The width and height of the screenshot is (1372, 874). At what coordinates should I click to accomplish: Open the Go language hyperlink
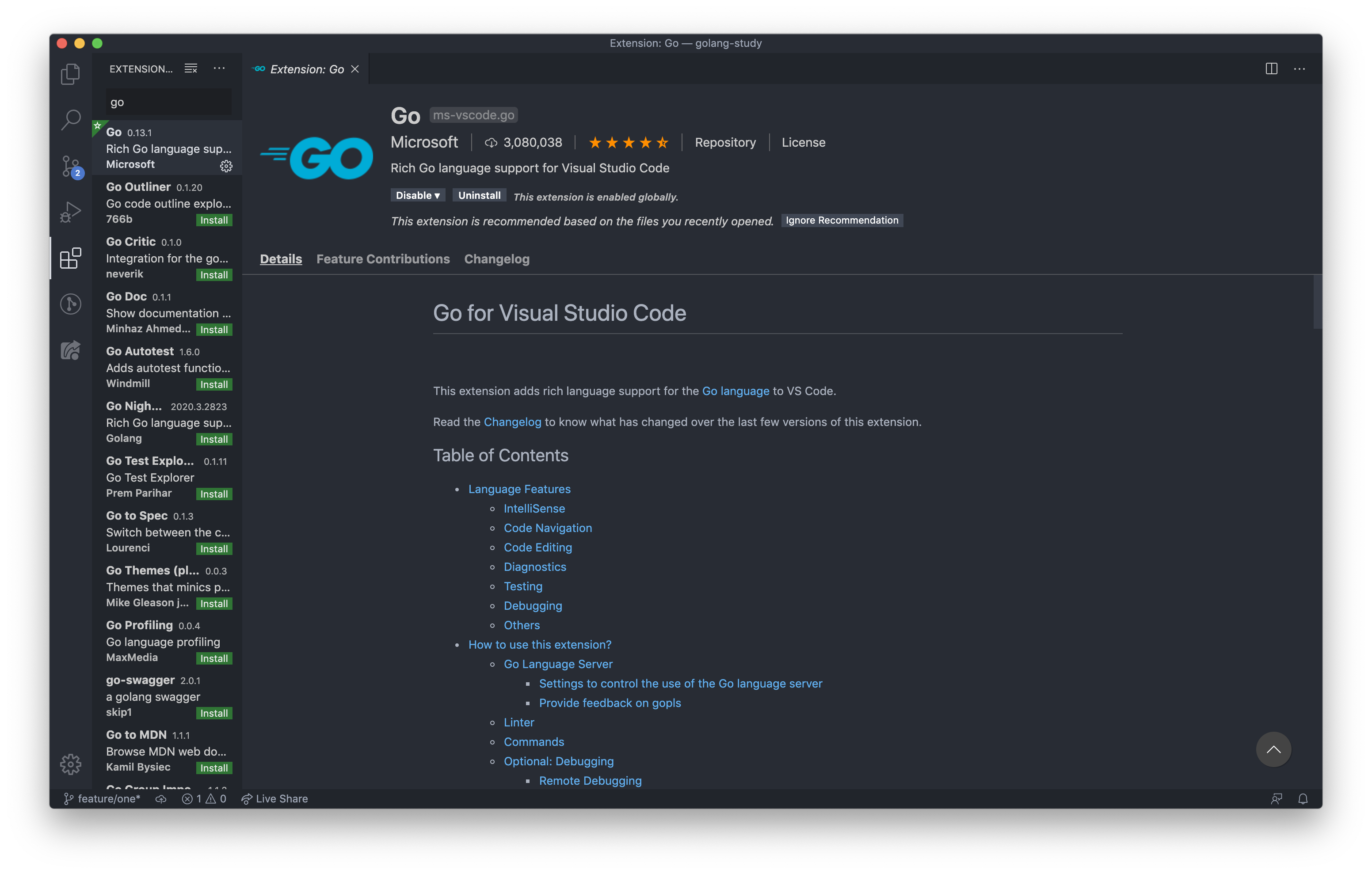735,391
